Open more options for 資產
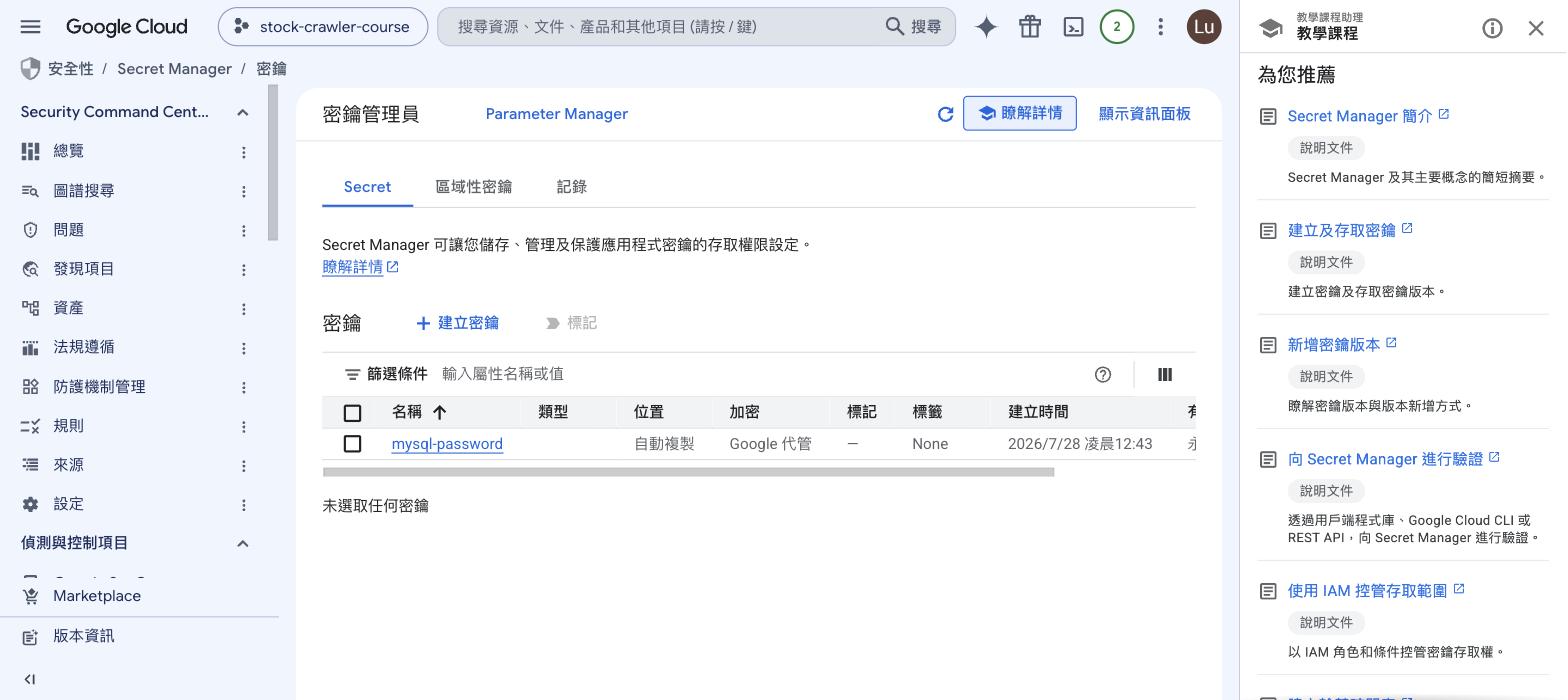 243,309
